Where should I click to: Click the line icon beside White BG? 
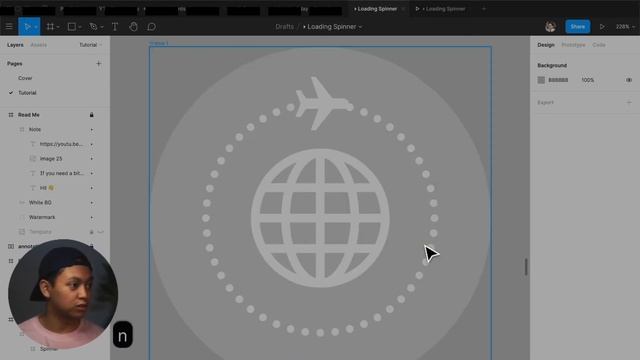(x=22, y=202)
